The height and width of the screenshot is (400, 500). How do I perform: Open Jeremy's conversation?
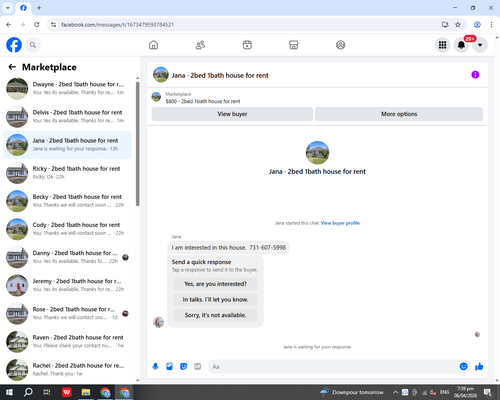click(x=67, y=285)
